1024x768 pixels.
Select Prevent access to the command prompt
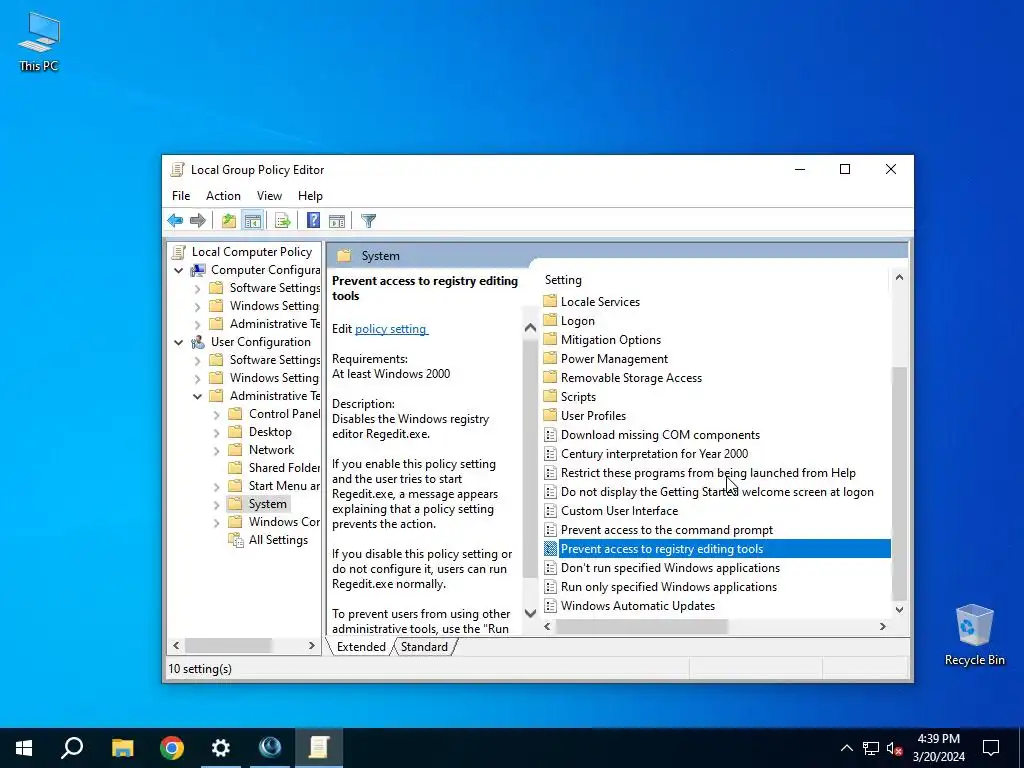(x=667, y=530)
